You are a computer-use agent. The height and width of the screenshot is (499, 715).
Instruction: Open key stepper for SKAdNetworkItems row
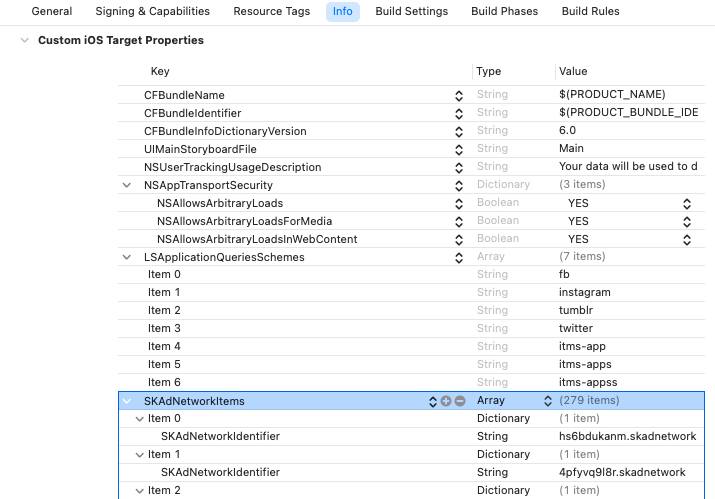tap(433, 401)
